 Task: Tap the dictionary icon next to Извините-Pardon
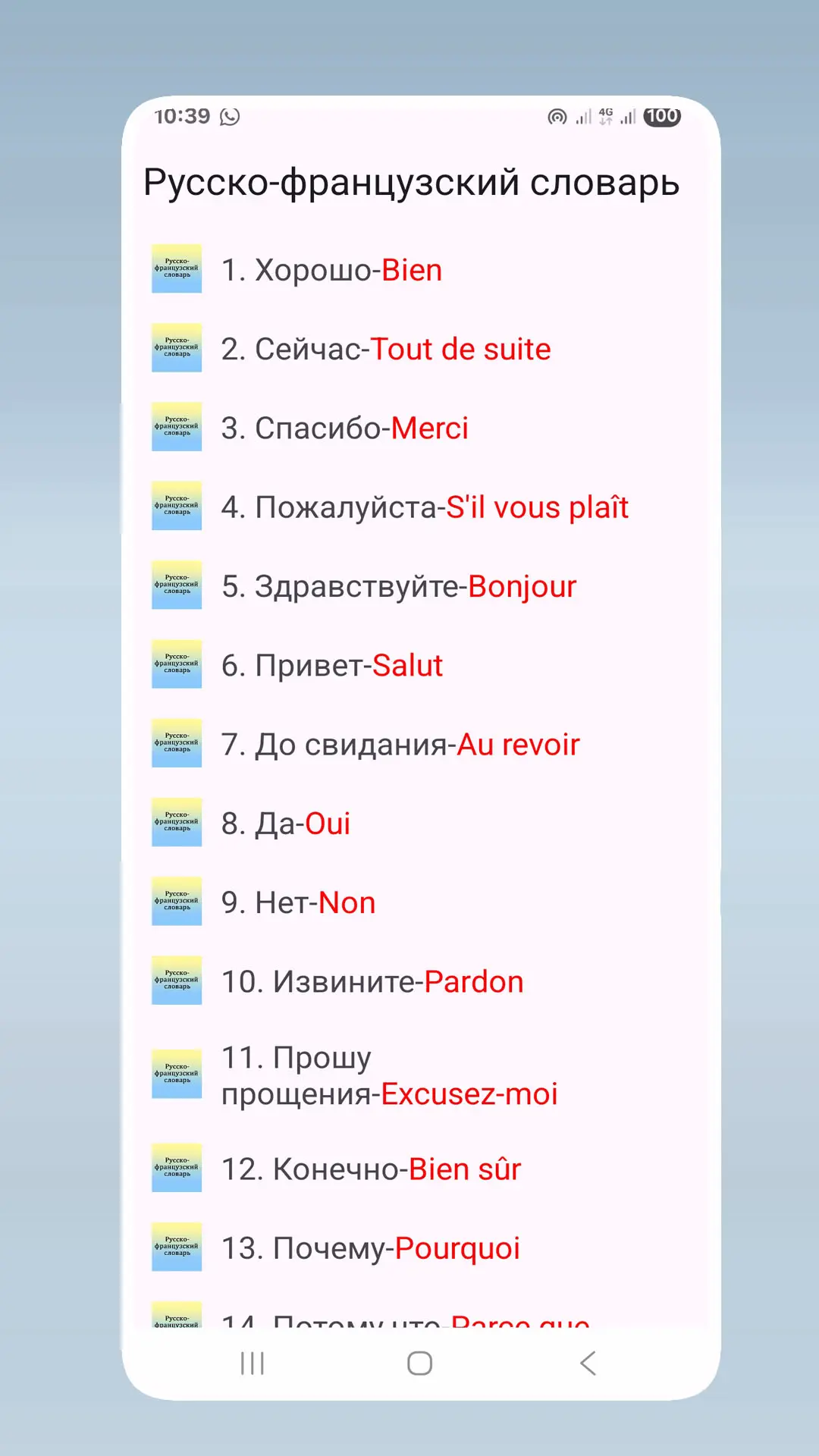coord(177,981)
